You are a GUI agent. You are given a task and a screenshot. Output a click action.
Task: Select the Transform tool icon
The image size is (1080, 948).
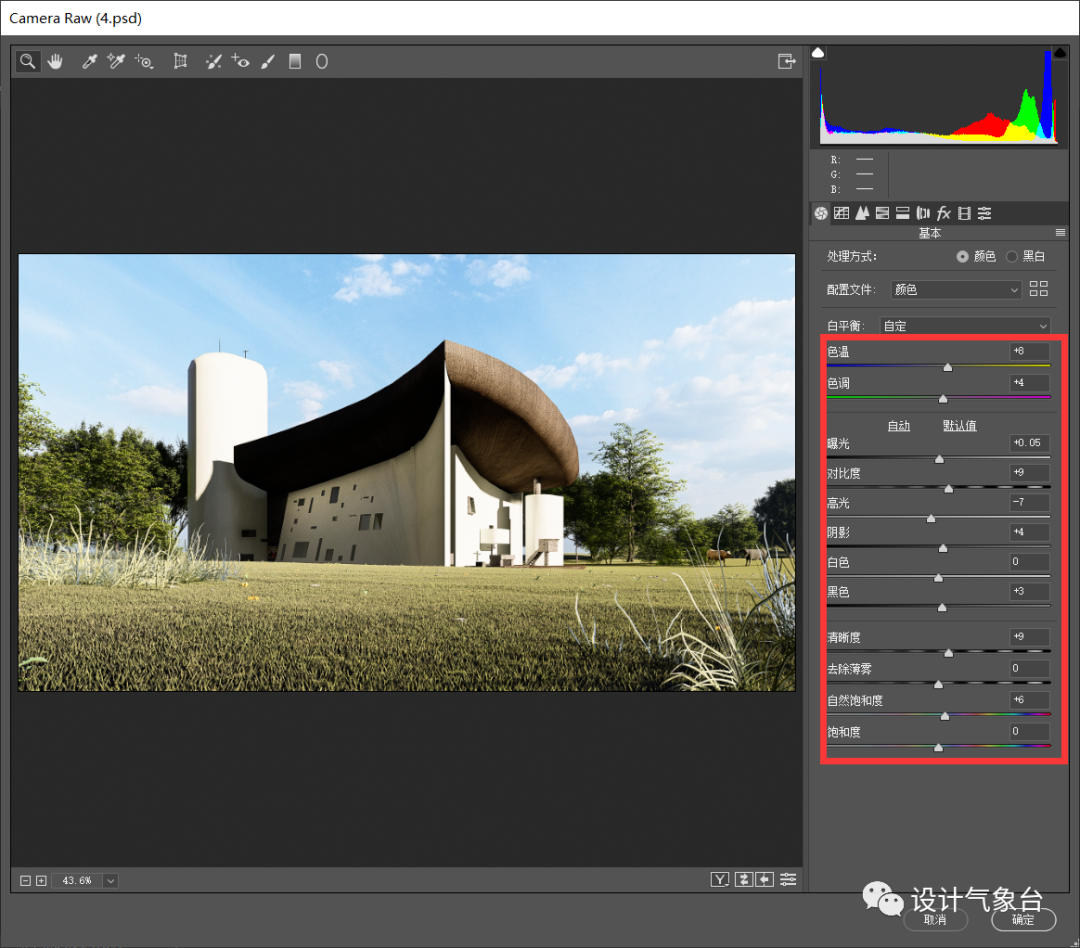pos(180,61)
